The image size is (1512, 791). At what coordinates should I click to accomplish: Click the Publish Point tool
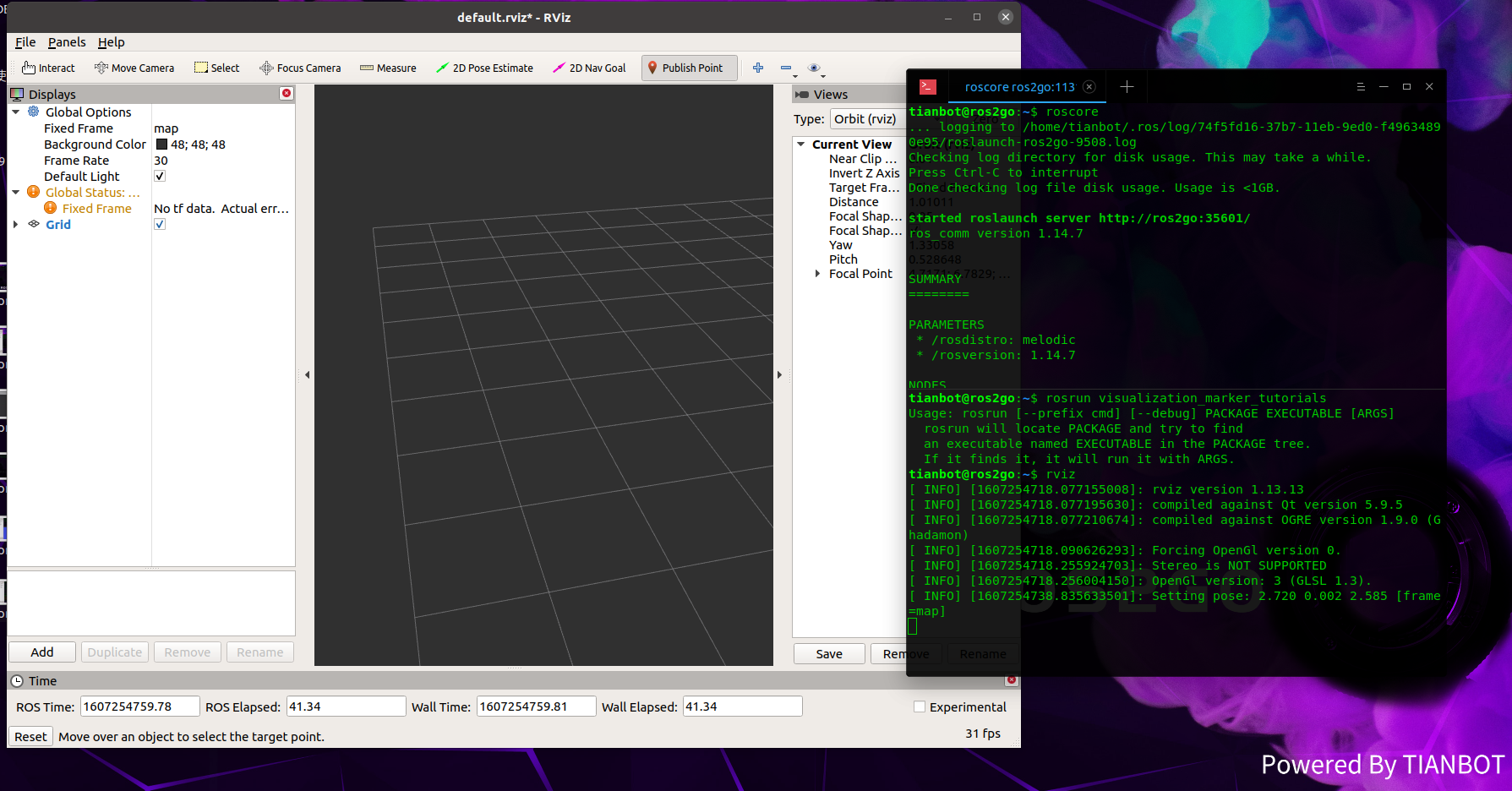pyautogui.click(x=689, y=68)
